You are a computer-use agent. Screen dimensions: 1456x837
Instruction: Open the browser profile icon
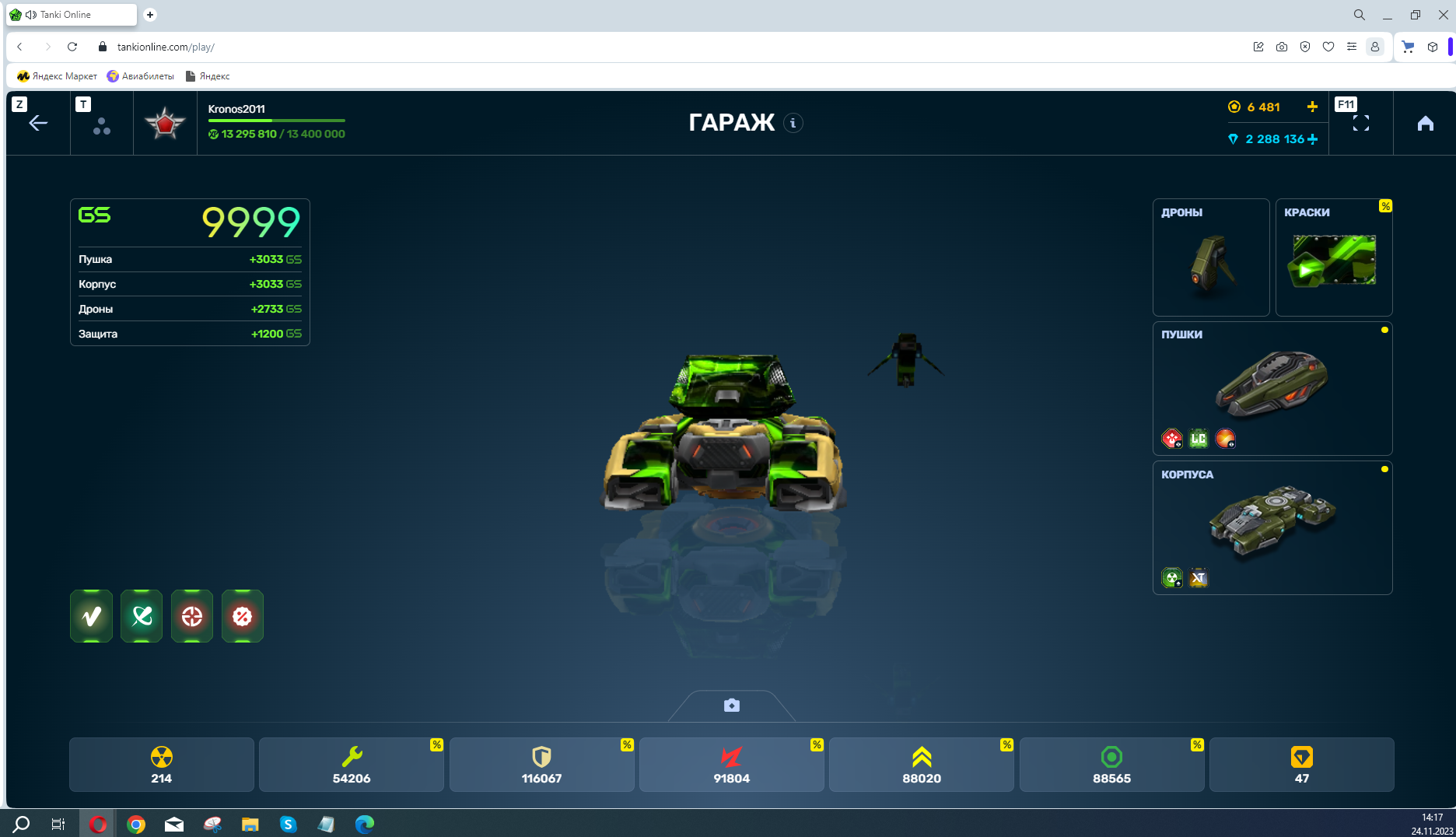tap(1375, 47)
